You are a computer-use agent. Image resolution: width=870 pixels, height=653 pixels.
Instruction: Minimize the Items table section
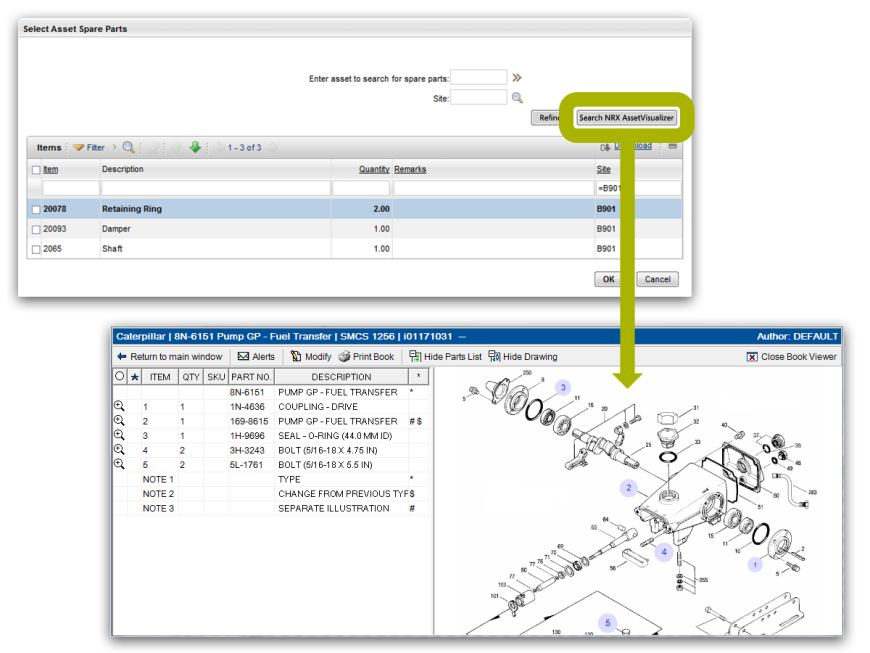pos(672,146)
